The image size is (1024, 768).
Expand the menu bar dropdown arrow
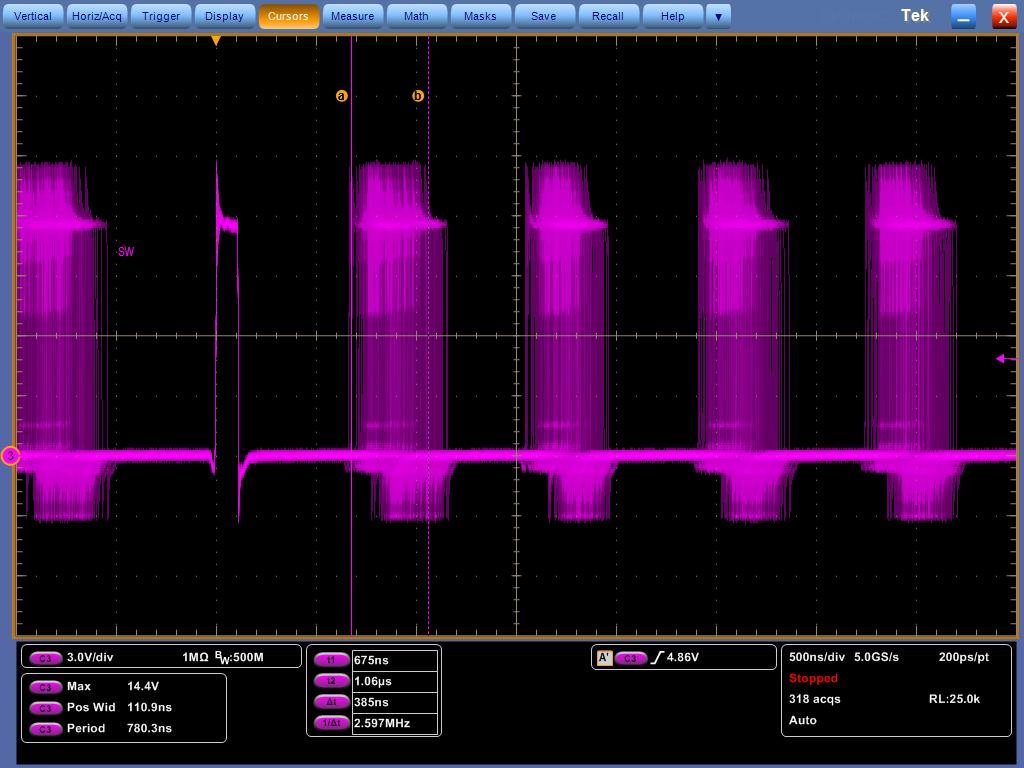tap(718, 16)
